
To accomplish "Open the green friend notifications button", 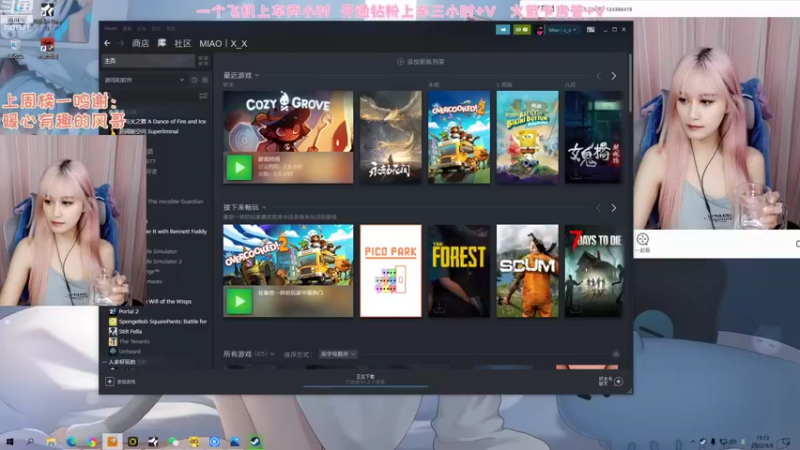I will pyautogui.click(x=522, y=30).
